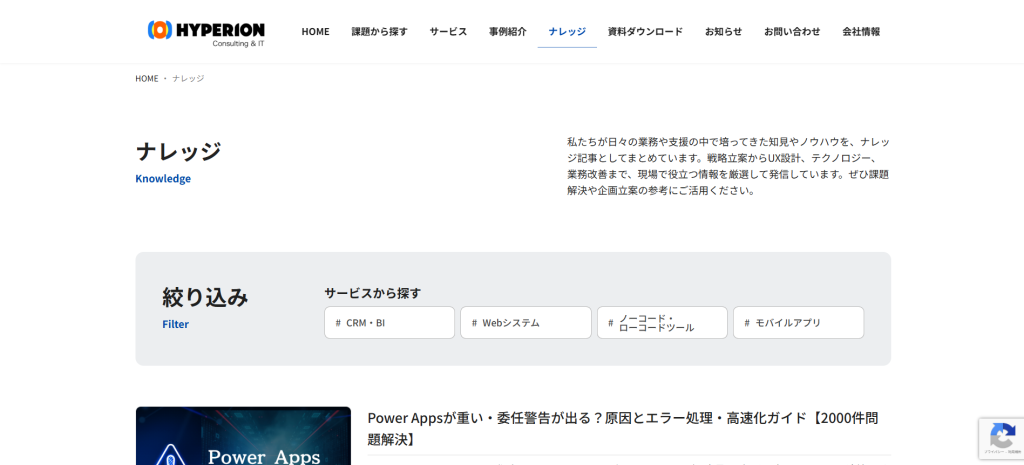
Task: Open the Power Apps article thumbnail
Action: pyautogui.click(x=243, y=436)
